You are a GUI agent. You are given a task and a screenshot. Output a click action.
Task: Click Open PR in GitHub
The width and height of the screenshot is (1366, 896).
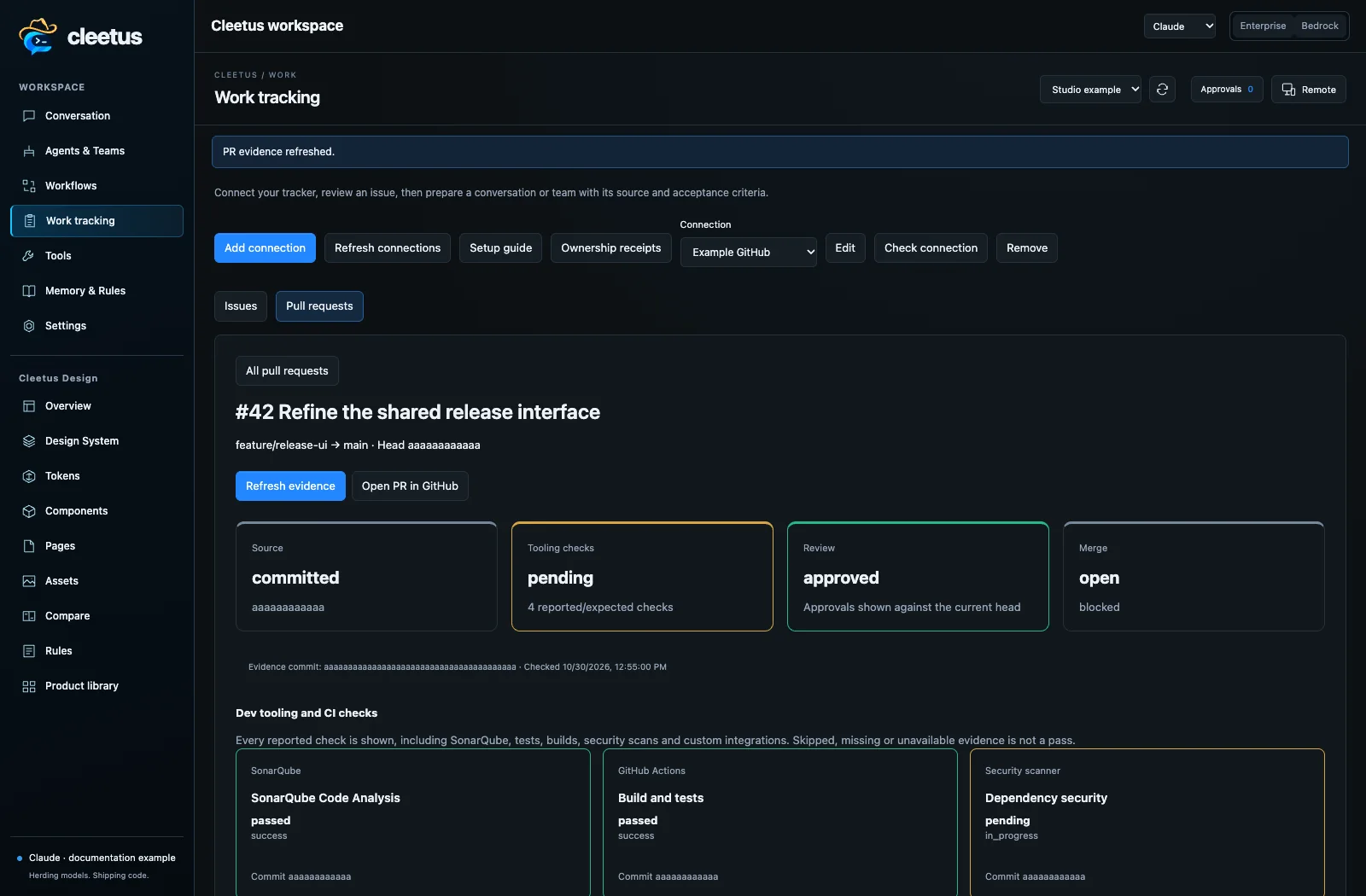point(410,486)
